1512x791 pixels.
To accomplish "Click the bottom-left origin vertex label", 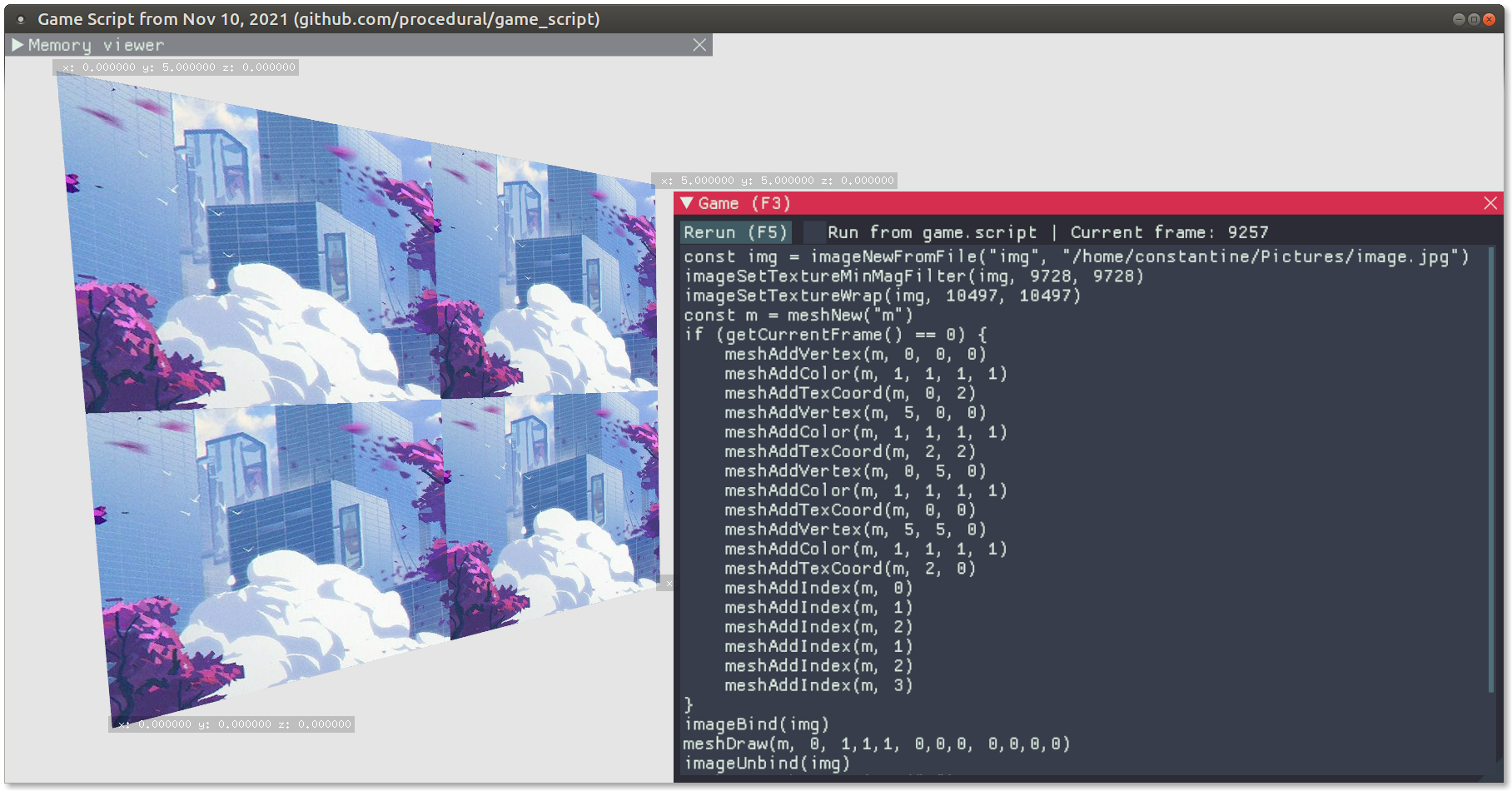I will click(233, 724).
